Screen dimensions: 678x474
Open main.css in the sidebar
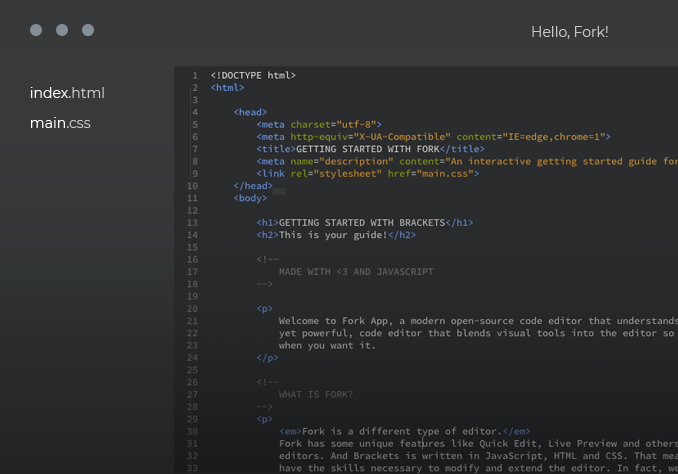60,123
